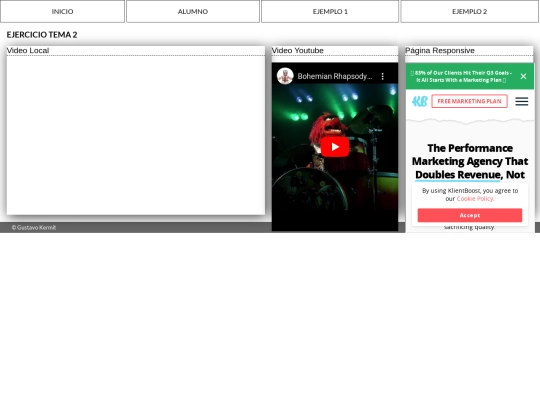
Task: Open the INICIO navigation tab
Action: pyautogui.click(x=62, y=11)
